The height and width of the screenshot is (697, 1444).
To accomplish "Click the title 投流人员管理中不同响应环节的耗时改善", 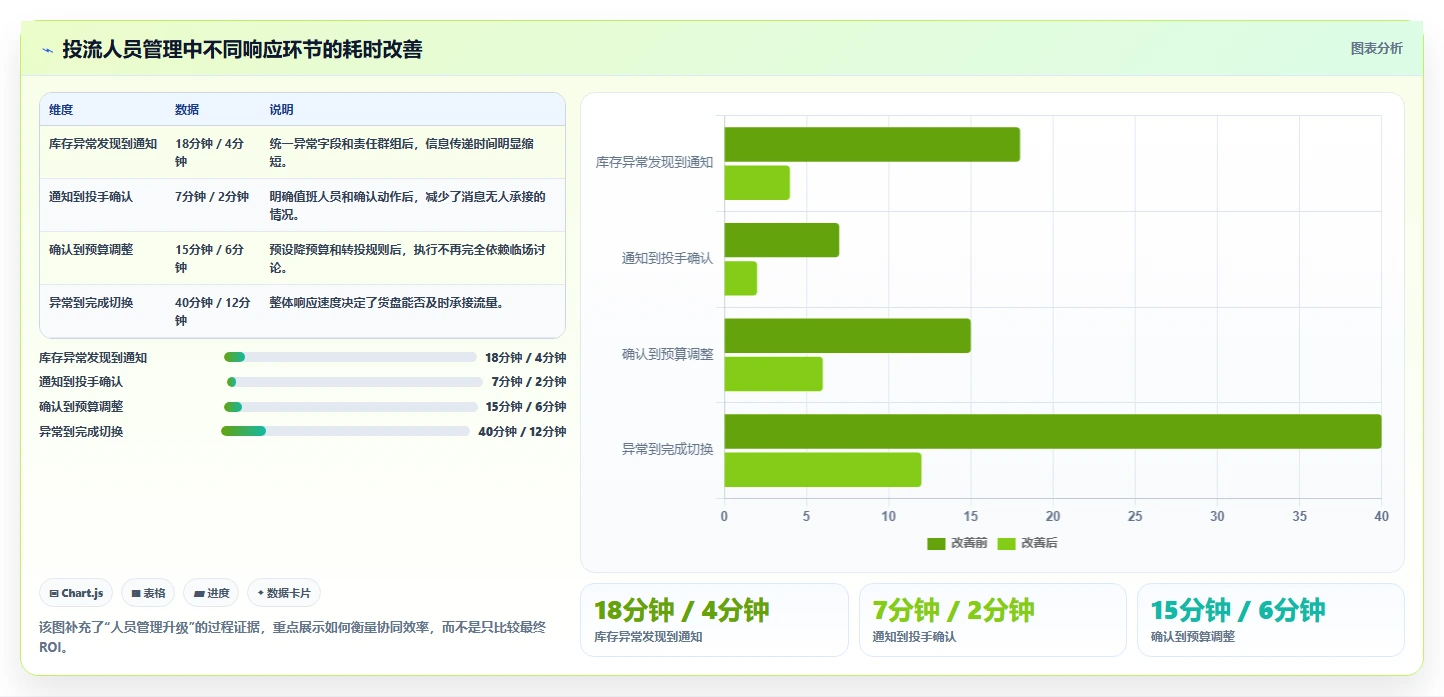I will click(242, 50).
